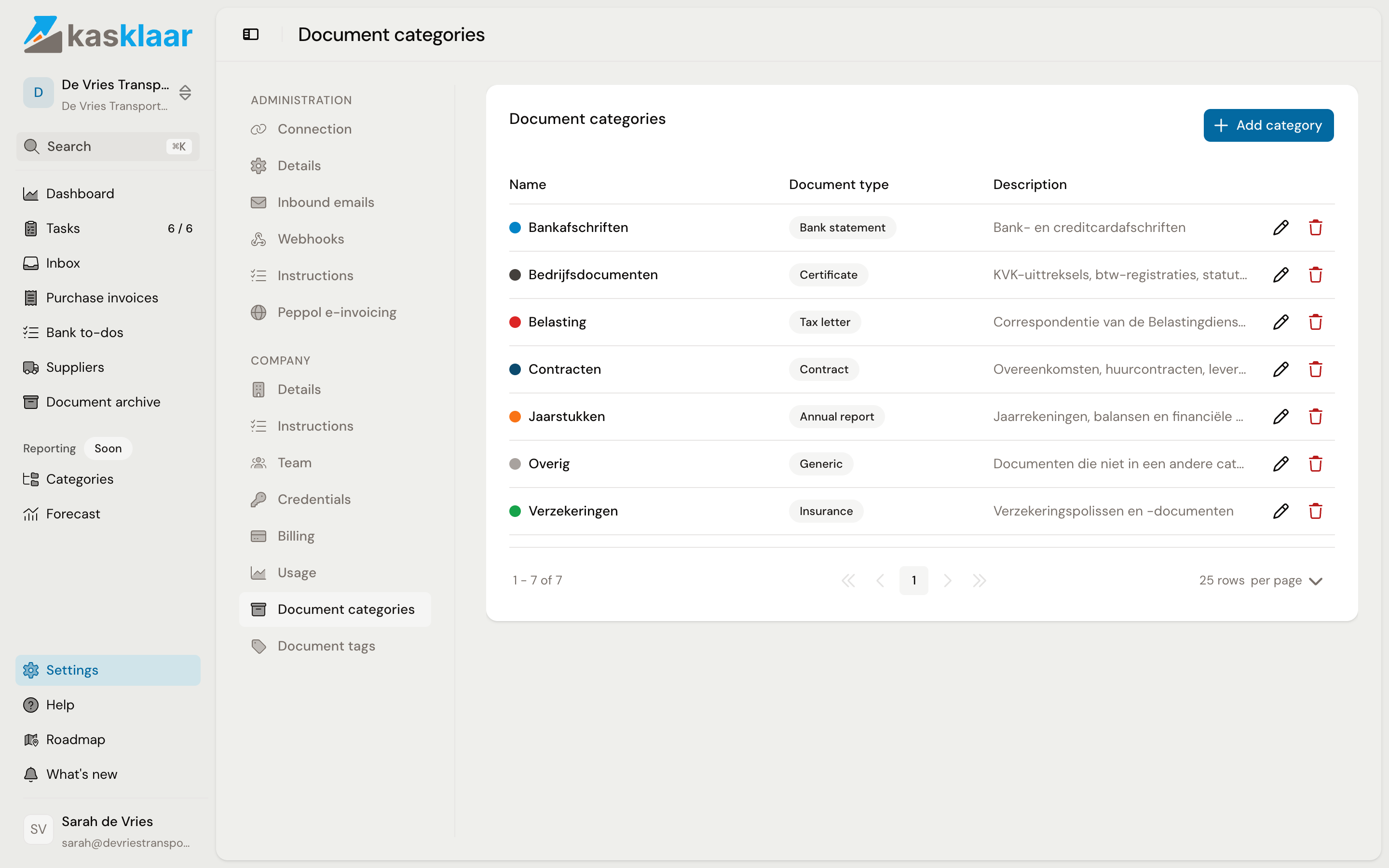The height and width of the screenshot is (868, 1389).
Task: Select page 1 in pagination
Action: pyautogui.click(x=914, y=581)
